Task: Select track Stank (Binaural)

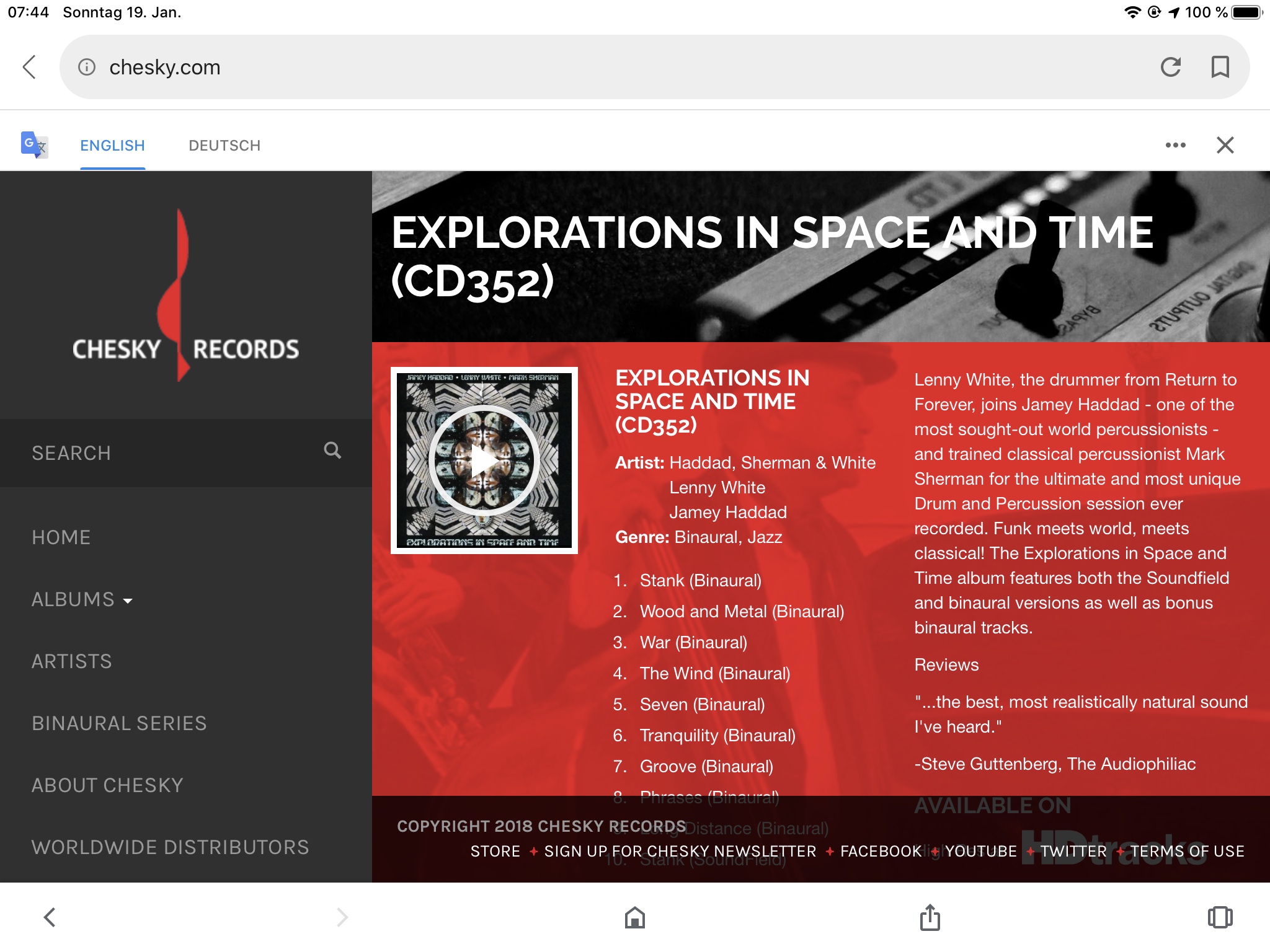Action: click(701, 581)
